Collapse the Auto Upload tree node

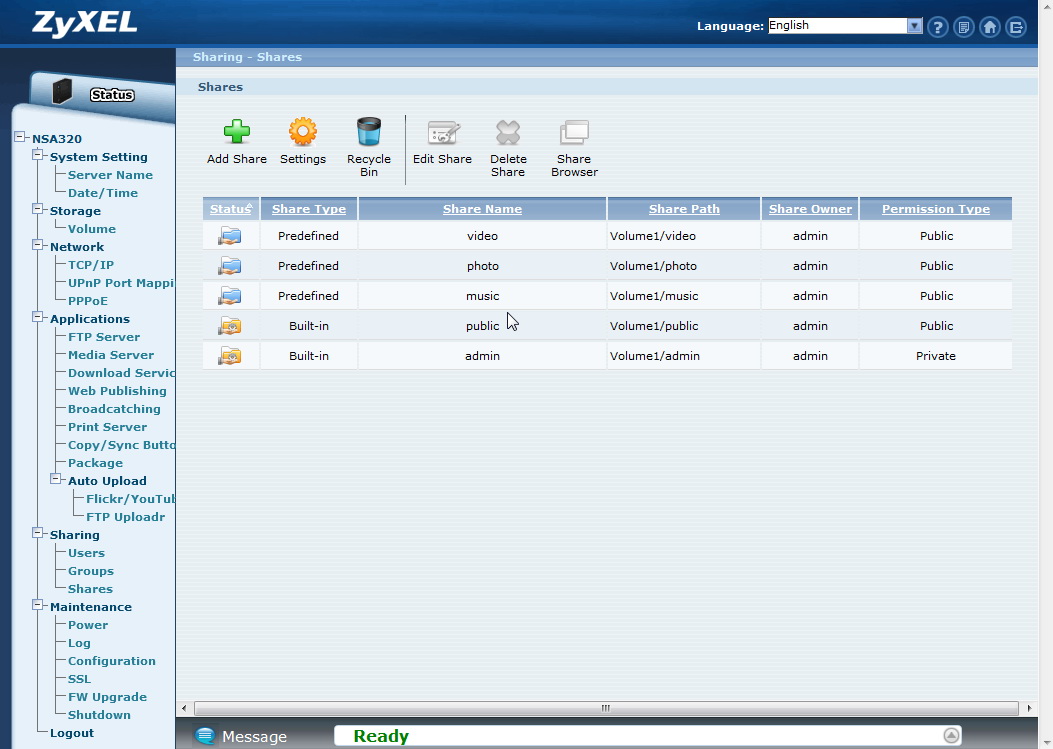56,479
